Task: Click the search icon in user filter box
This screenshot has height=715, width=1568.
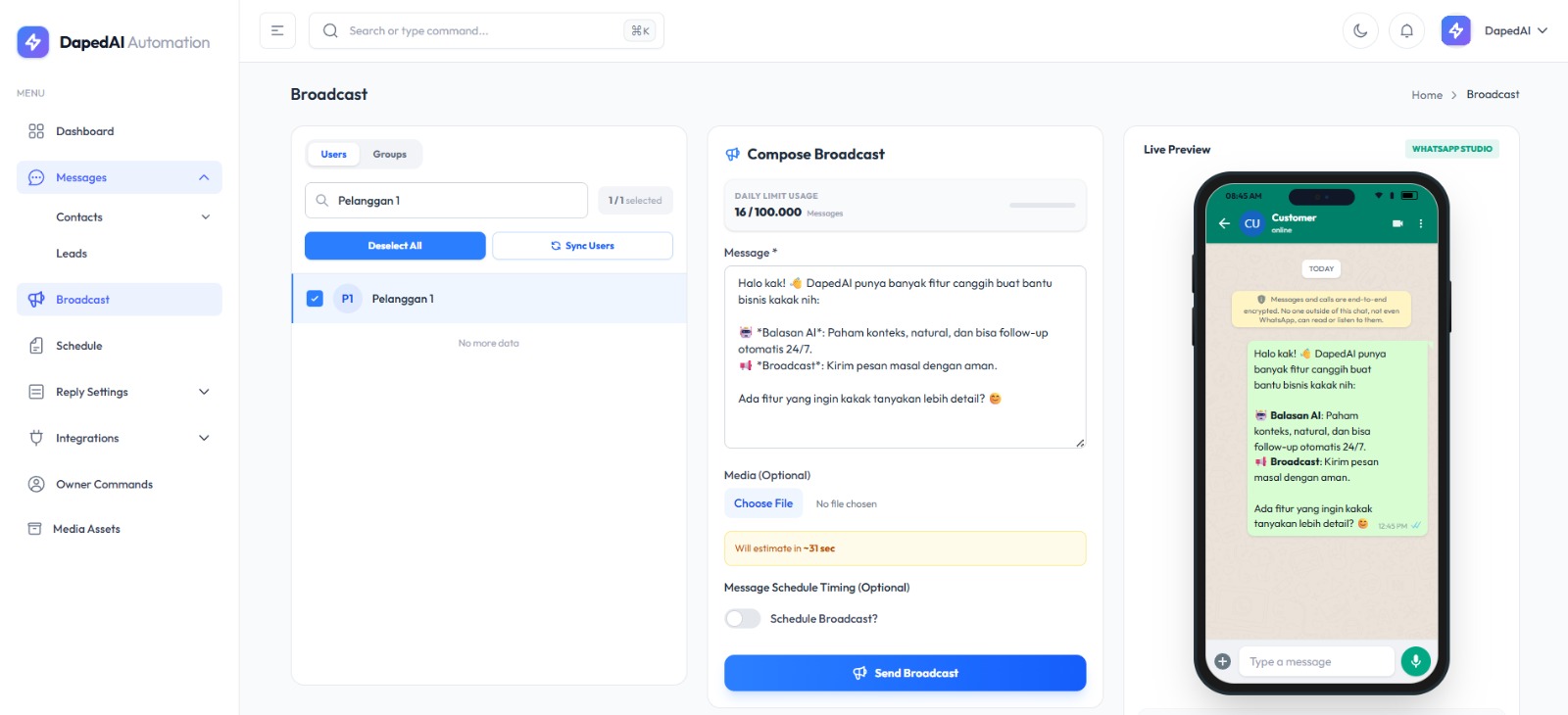Action: pyautogui.click(x=321, y=200)
